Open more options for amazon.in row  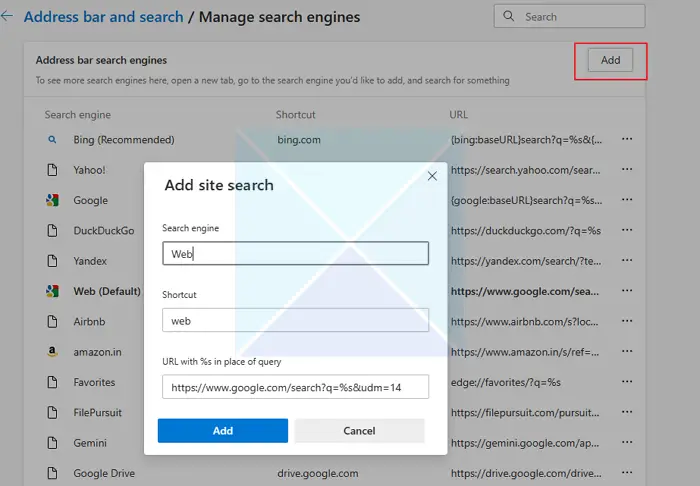click(x=627, y=351)
